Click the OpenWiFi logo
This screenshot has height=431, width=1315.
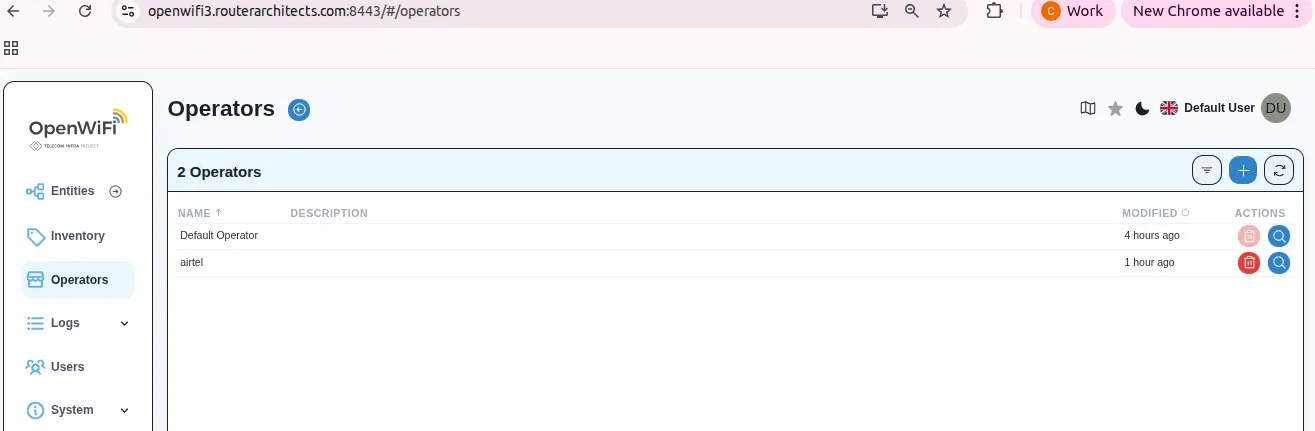pos(78,129)
